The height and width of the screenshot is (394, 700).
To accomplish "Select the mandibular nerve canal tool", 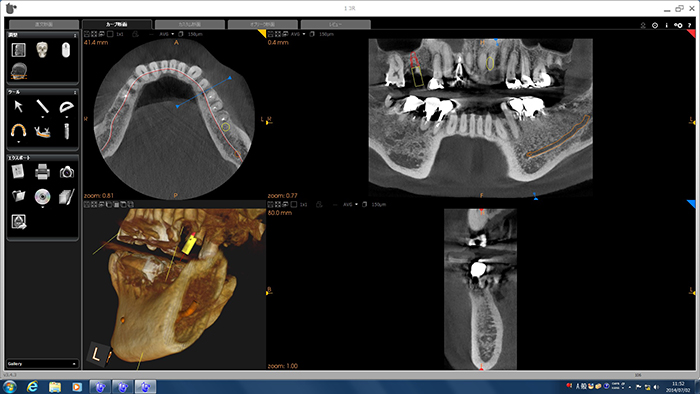I will tap(42, 131).
